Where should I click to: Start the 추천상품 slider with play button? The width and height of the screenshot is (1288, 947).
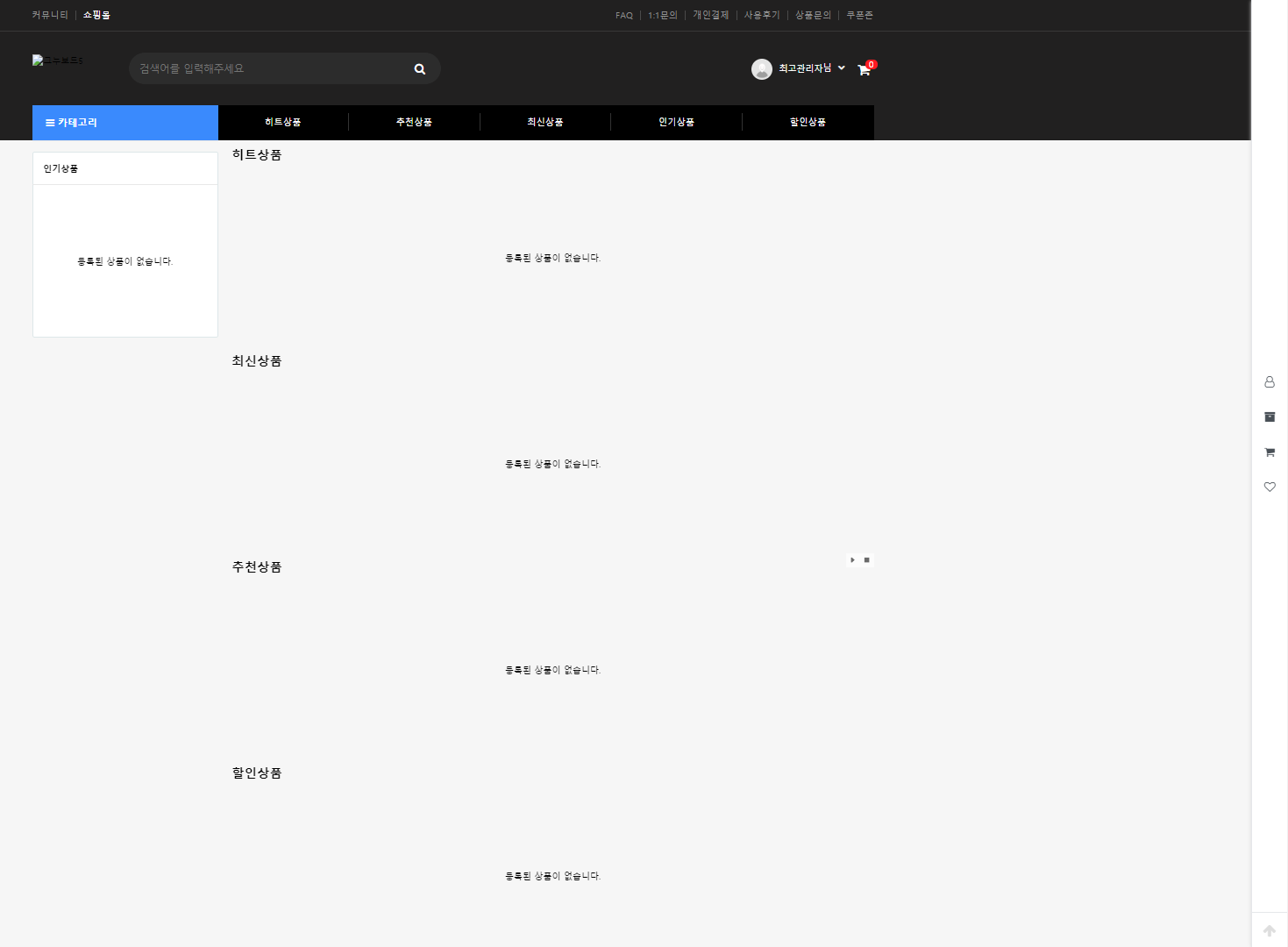click(x=852, y=559)
